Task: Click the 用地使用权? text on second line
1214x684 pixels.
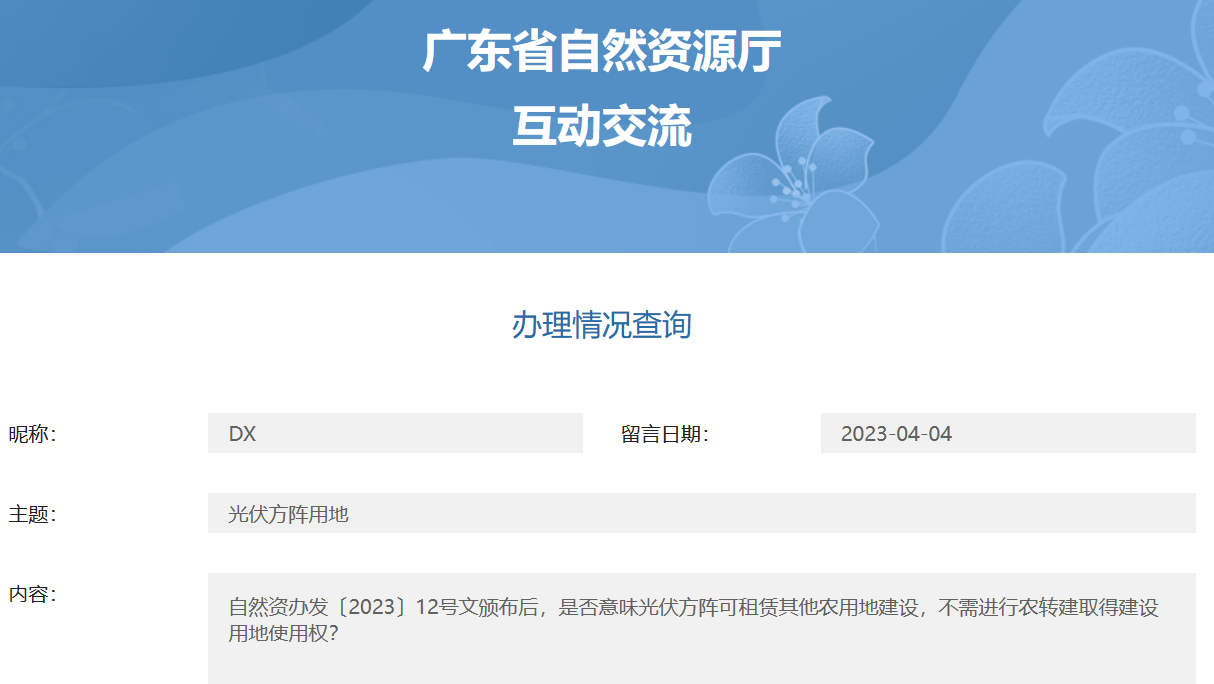Action: coord(283,633)
